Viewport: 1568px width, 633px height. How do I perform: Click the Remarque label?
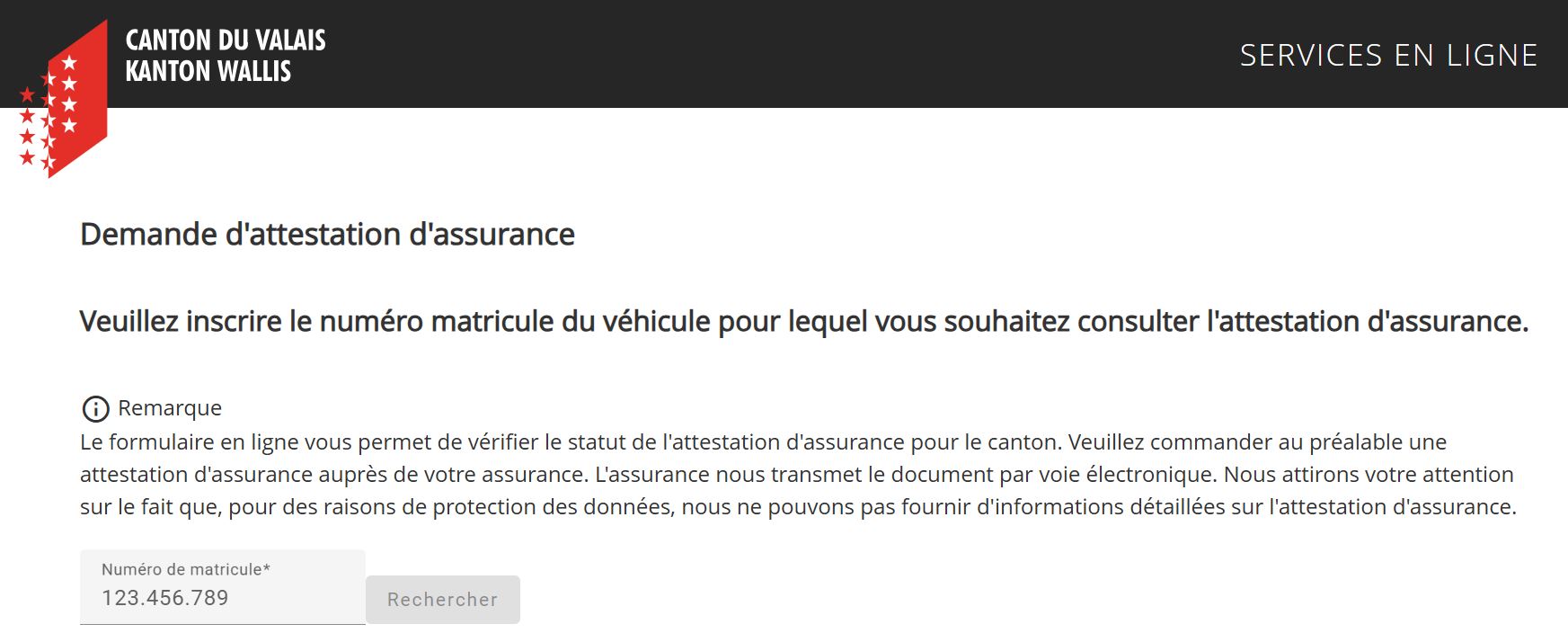pos(170,408)
